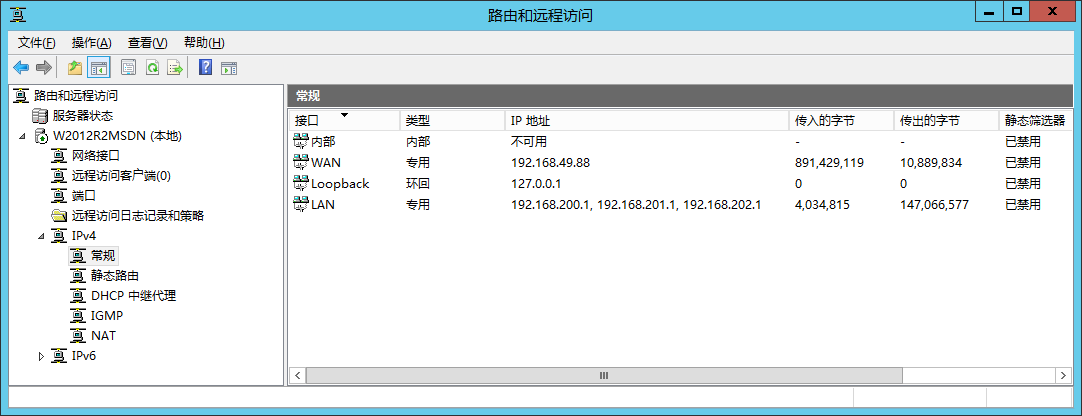Open Properties via toolbar icon
The height and width of the screenshot is (416, 1082).
[129, 68]
